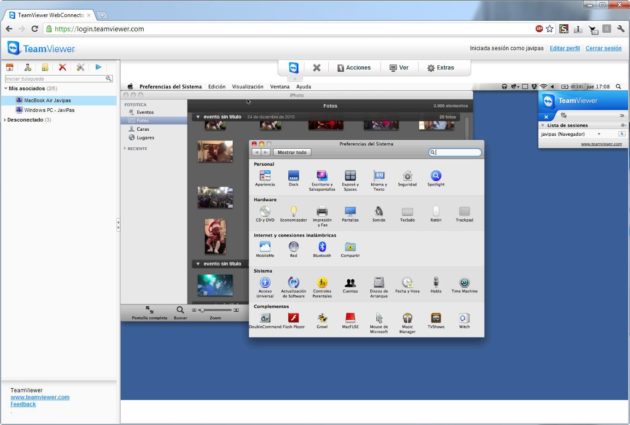Open the Trackpad preference pane

point(464,210)
